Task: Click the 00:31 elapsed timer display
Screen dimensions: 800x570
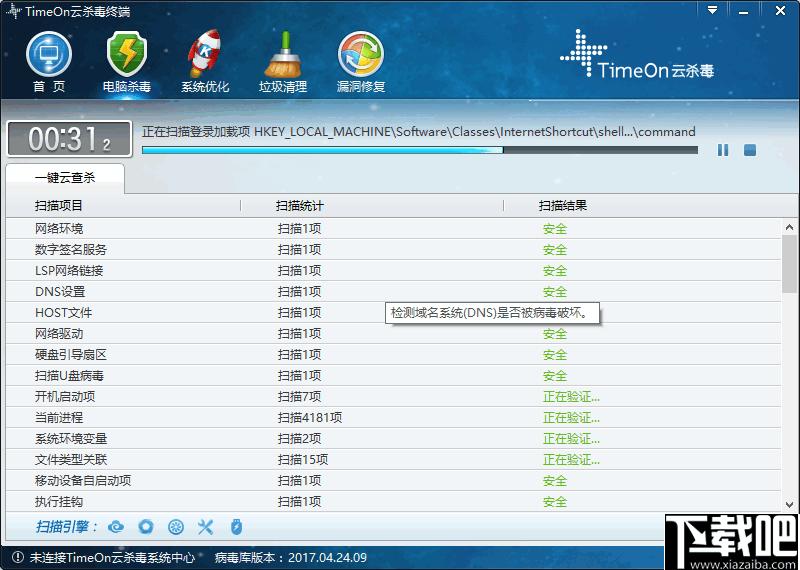Action: pos(69,139)
